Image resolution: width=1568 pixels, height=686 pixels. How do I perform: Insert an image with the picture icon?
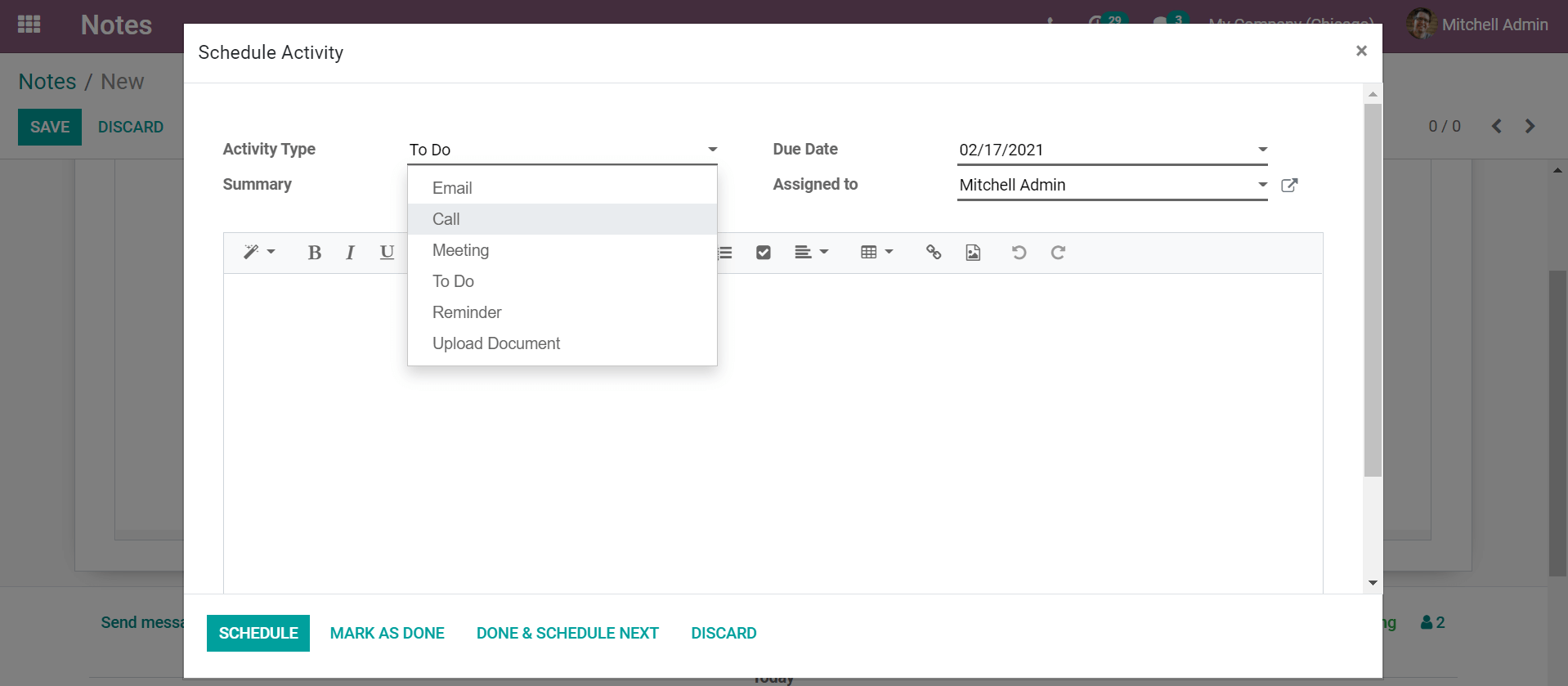point(973,253)
